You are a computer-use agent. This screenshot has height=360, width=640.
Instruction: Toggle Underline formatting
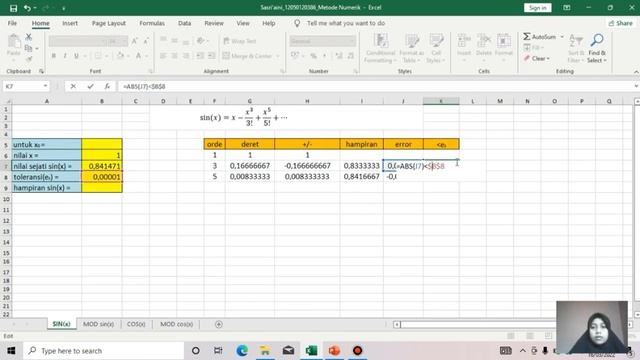76,56
